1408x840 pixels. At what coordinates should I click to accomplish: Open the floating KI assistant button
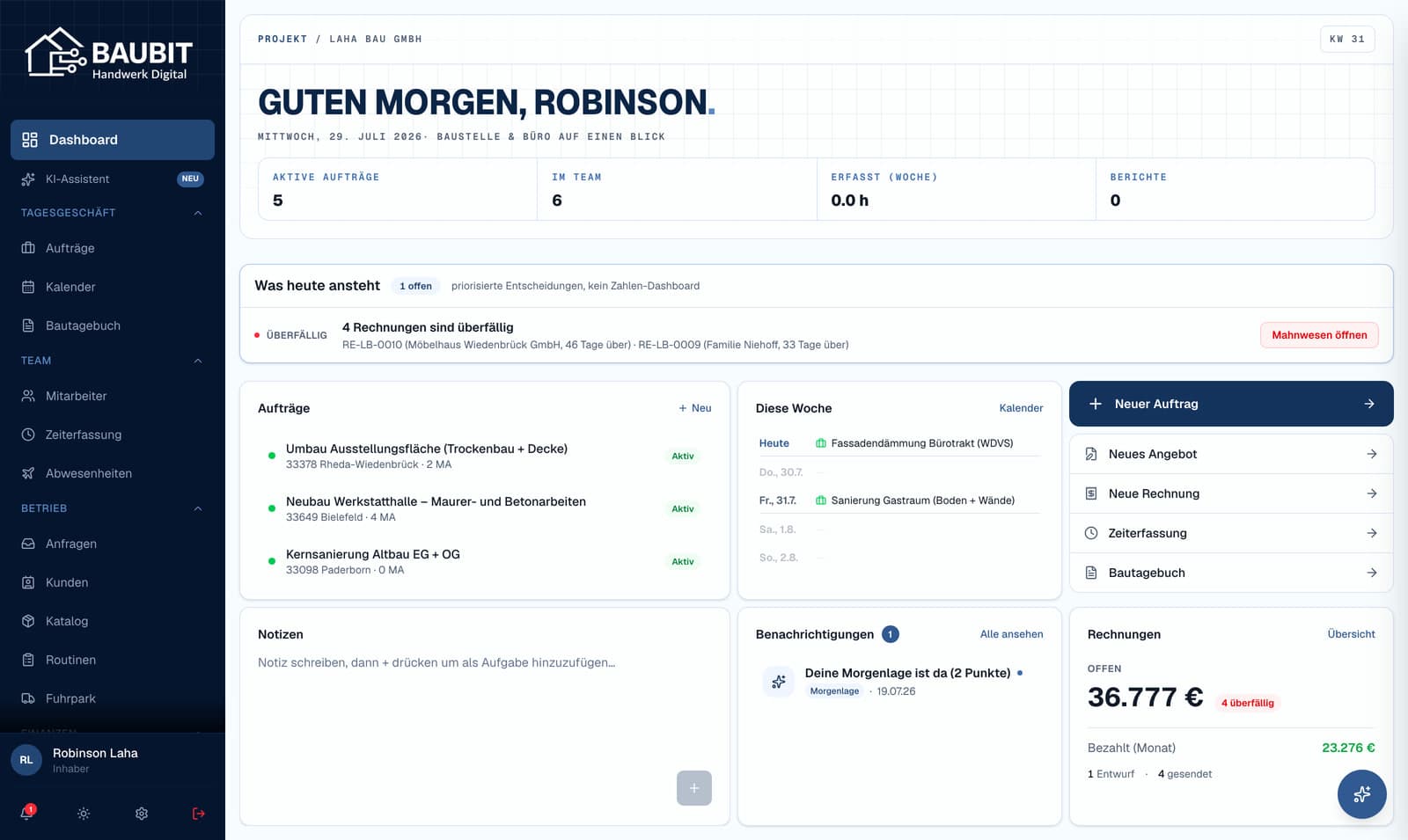[1361, 794]
